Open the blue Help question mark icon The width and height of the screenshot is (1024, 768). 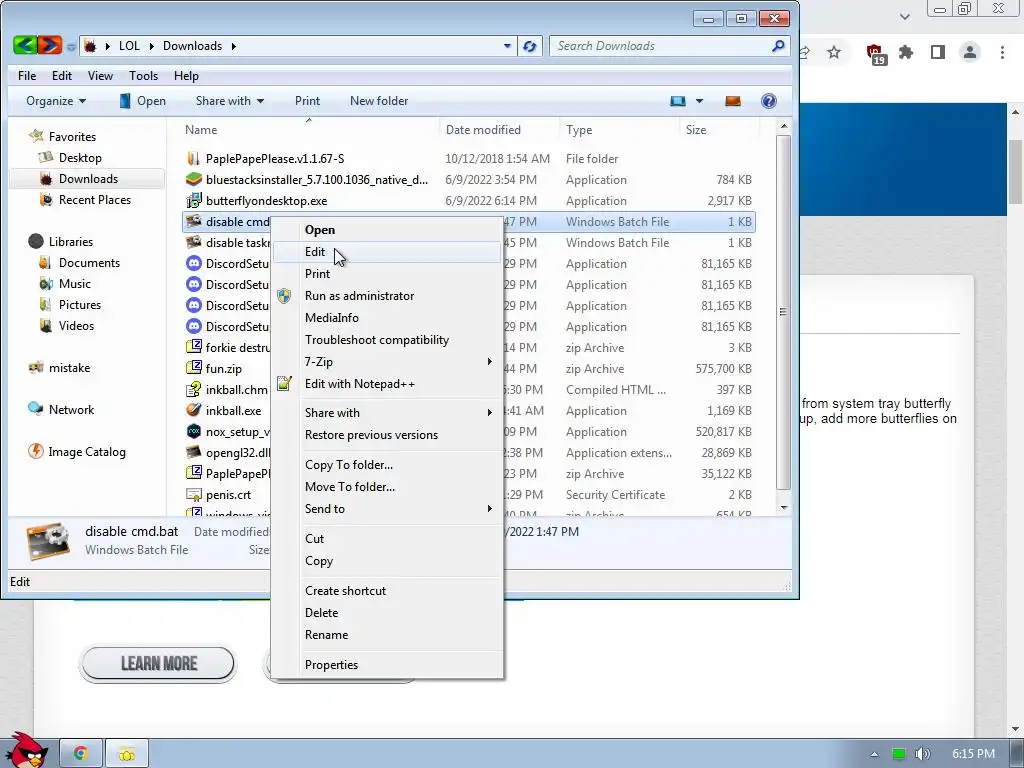point(769,101)
